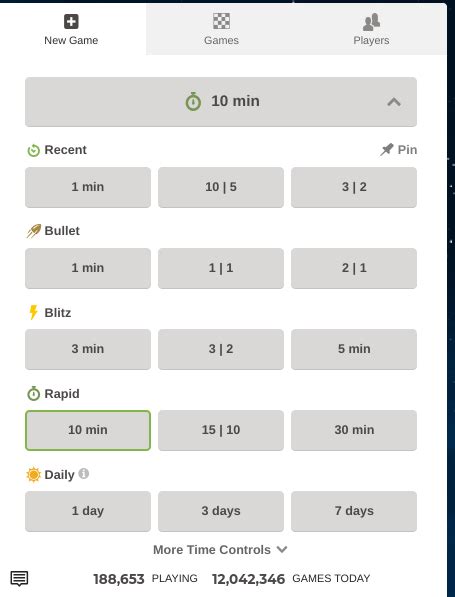Image resolution: width=455 pixels, height=597 pixels.
Task: Open the chat speech bubble icon
Action: (19, 578)
